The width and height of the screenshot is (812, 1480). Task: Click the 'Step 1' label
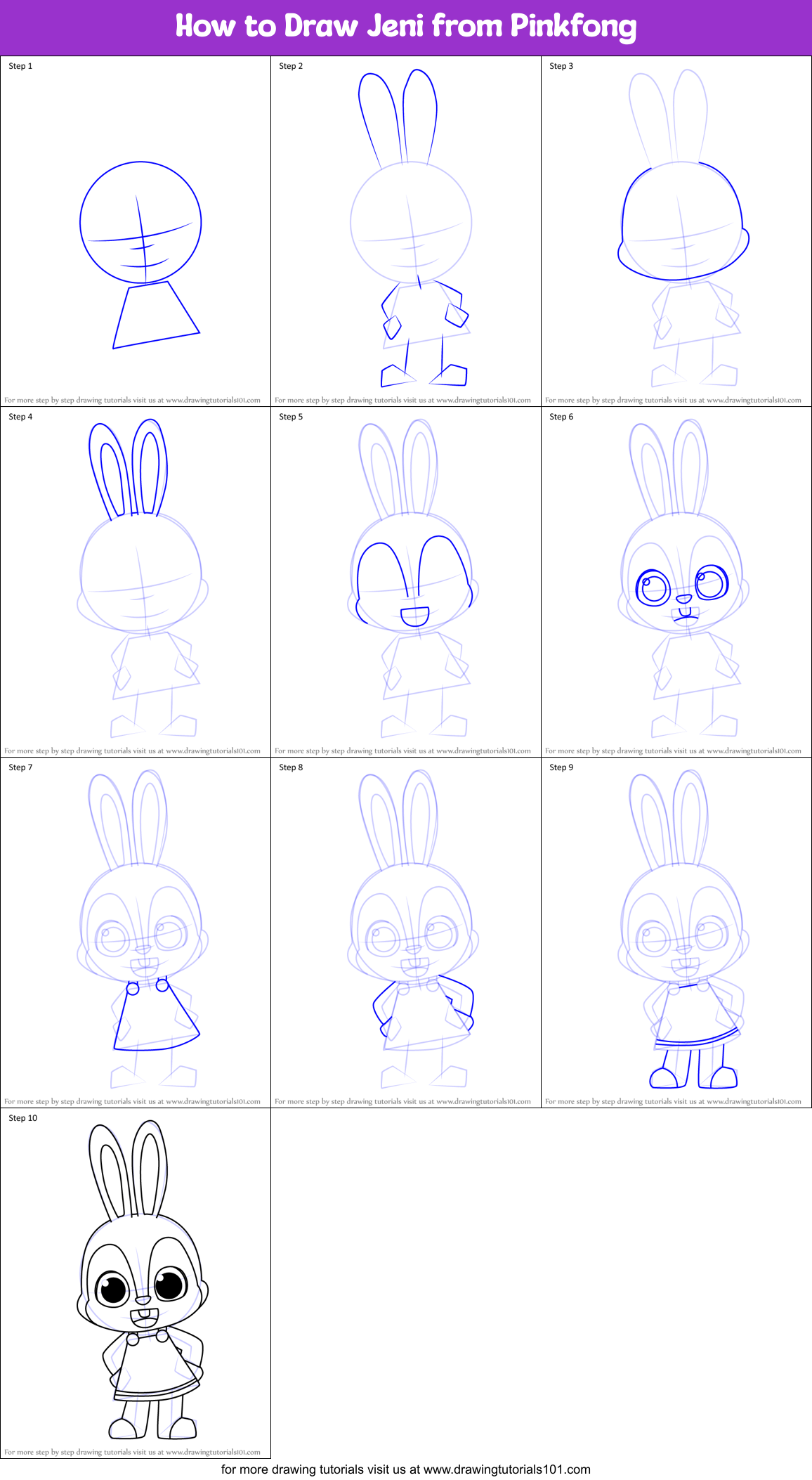pyautogui.click(x=20, y=66)
